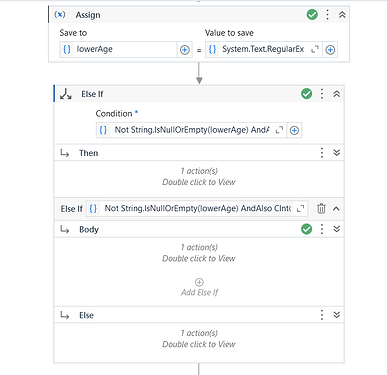
Task: Expand the Body section
Action: [337, 229]
